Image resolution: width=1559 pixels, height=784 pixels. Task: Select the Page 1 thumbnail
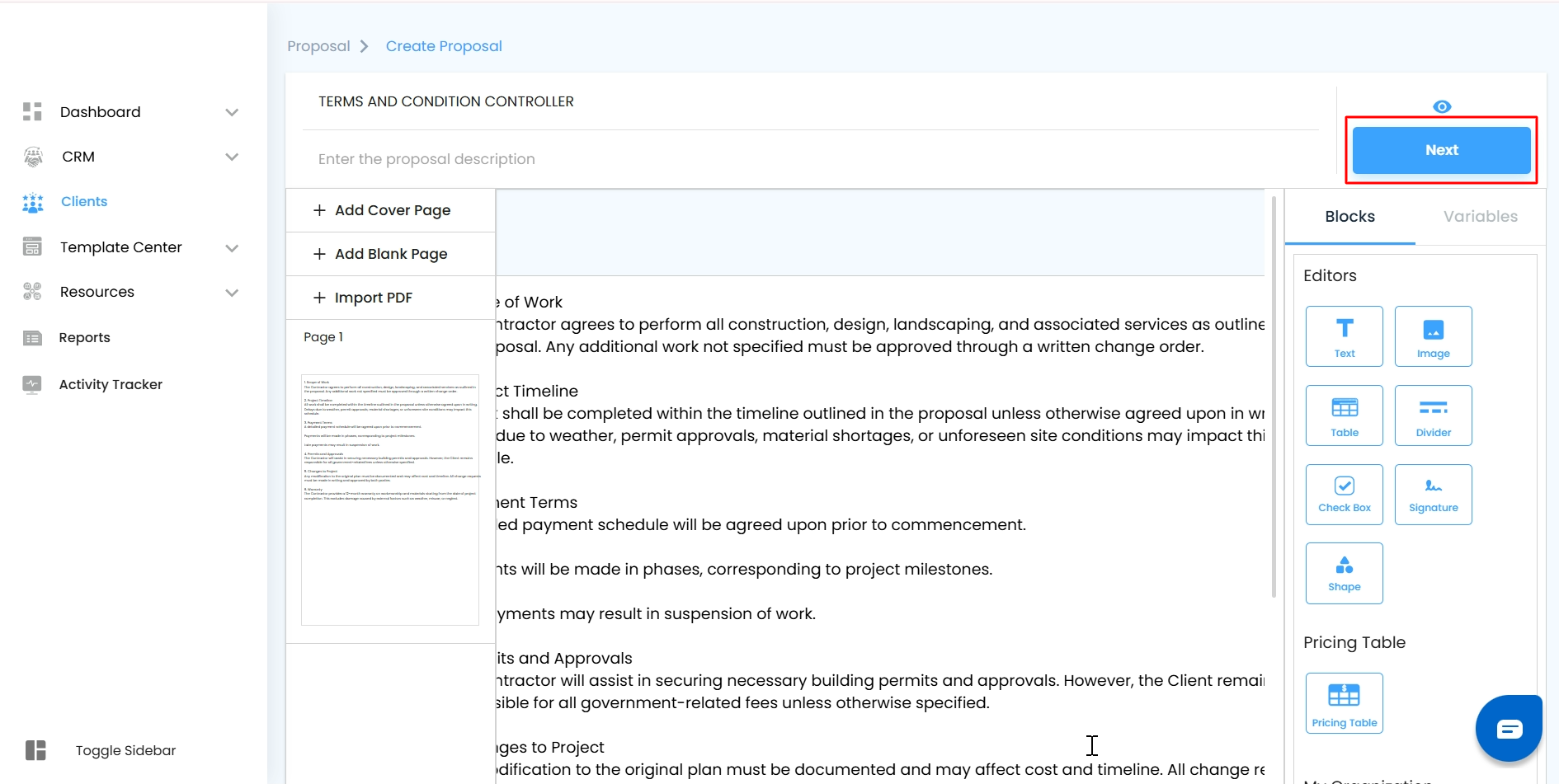tap(390, 500)
